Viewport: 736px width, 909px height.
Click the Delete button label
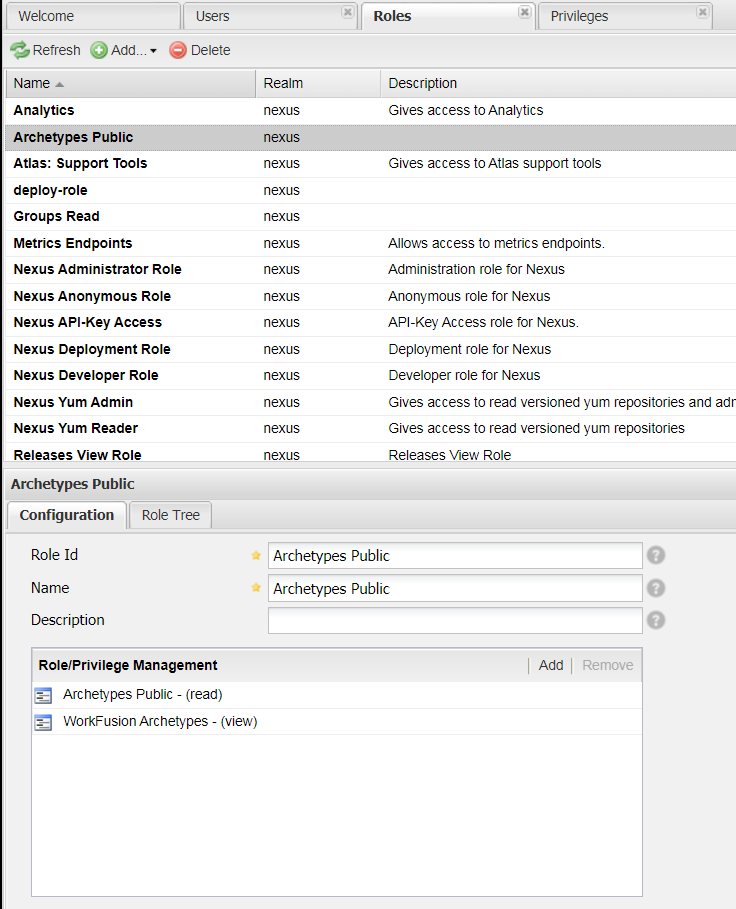click(210, 50)
